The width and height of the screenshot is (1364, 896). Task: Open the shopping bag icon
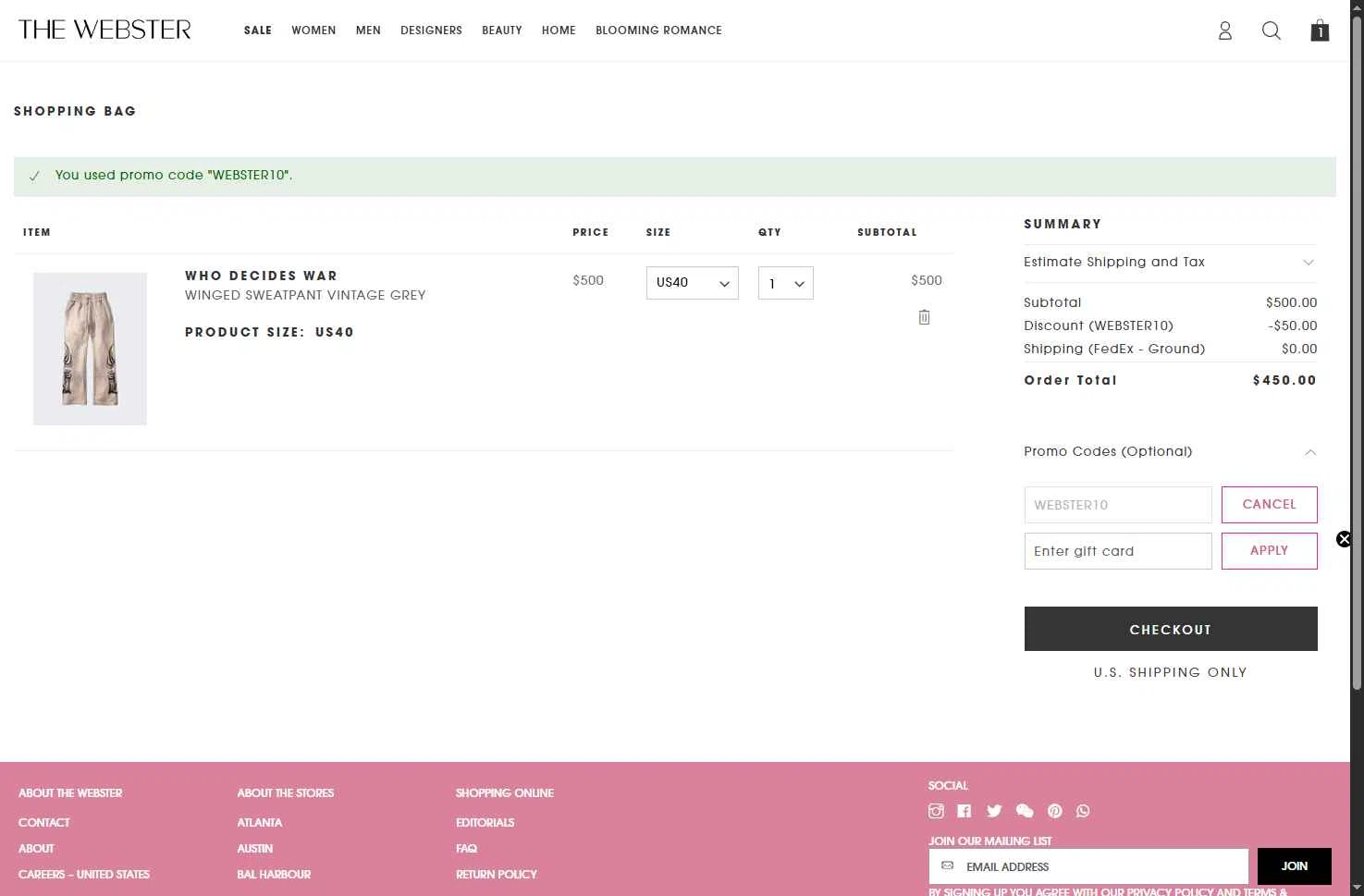pos(1320,31)
